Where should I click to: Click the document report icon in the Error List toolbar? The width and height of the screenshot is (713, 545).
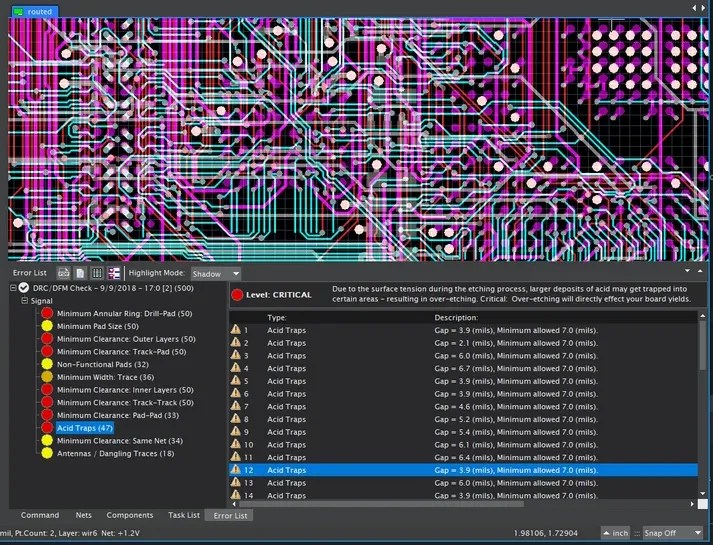pyautogui.click(x=80, y=273)
